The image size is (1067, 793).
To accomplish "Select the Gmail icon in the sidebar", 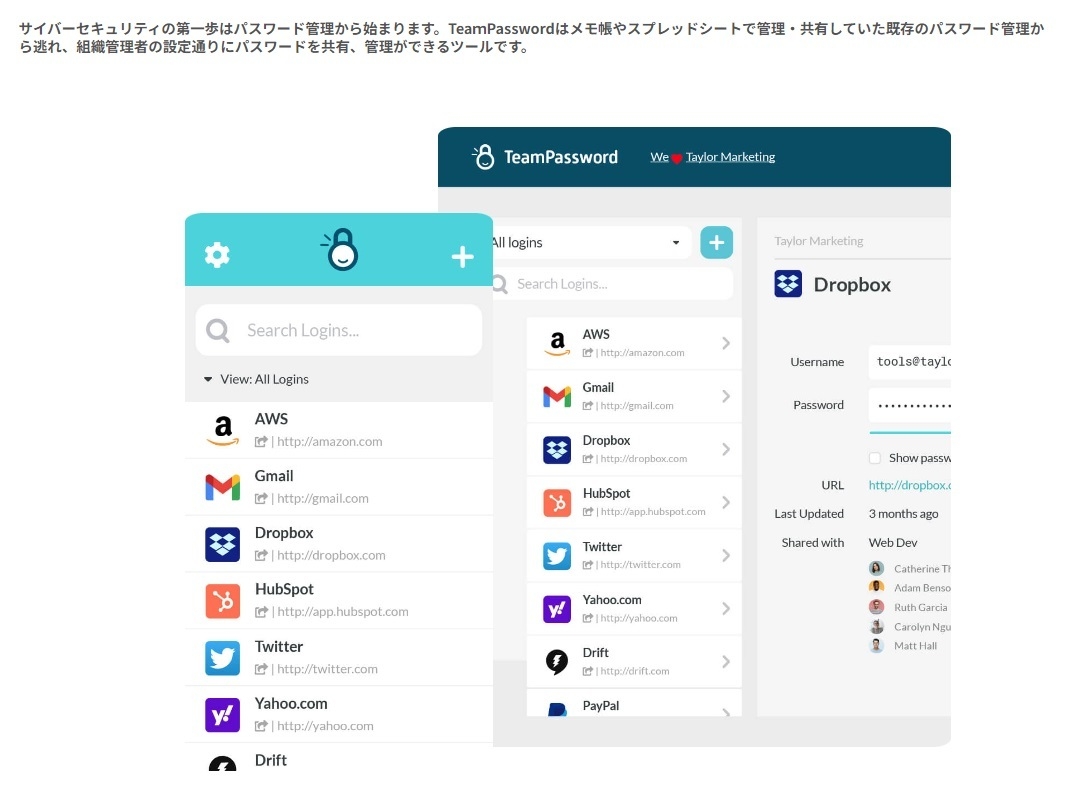I will pos(221,486).
